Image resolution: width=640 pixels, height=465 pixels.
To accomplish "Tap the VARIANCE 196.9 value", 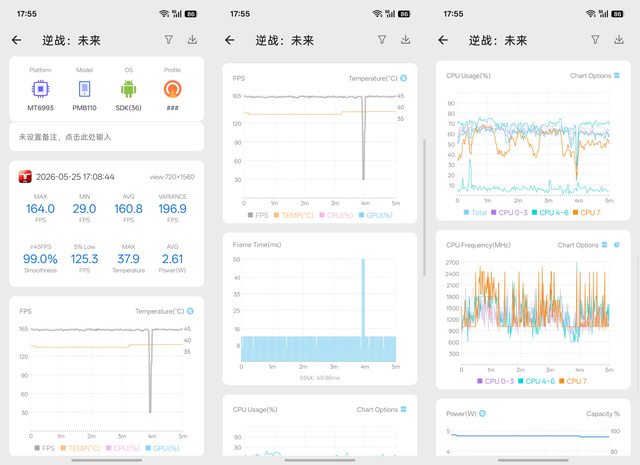I will click(172, 209).
